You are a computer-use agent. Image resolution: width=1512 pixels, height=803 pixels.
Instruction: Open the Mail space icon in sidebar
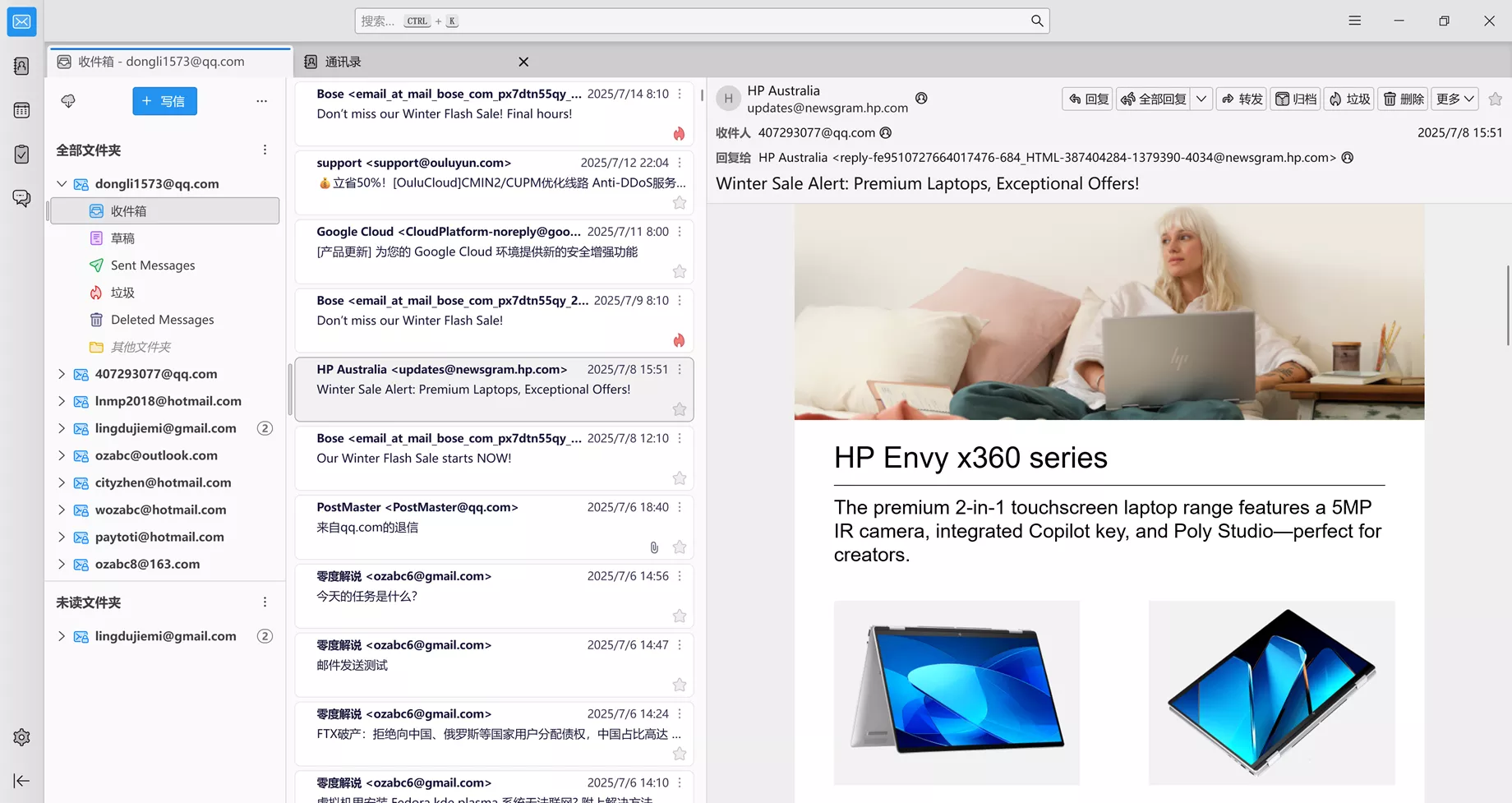point(21,21)
